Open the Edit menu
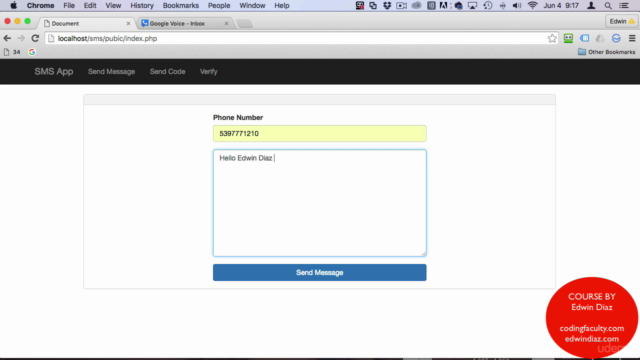Image resolution: width=640 pixels, height=360 pixels. coord(90,5)
